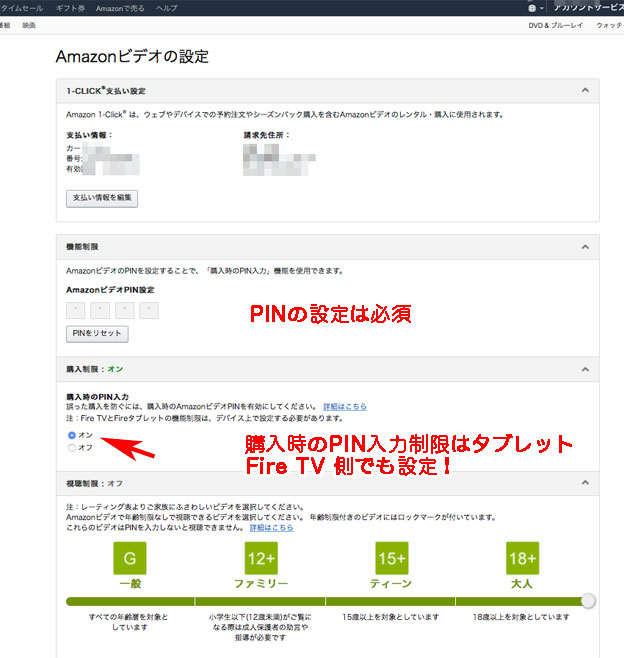Collapse the 1-CLICK支払い設定 section
624x658 pixels.
(585, 90)
